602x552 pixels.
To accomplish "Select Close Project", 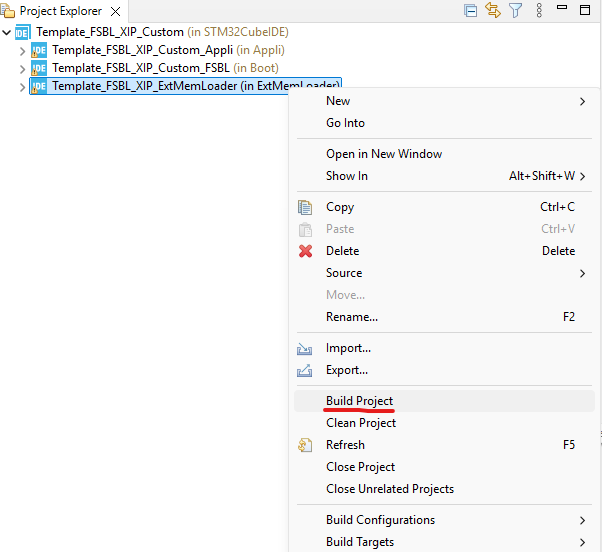I will coord(445,467).
